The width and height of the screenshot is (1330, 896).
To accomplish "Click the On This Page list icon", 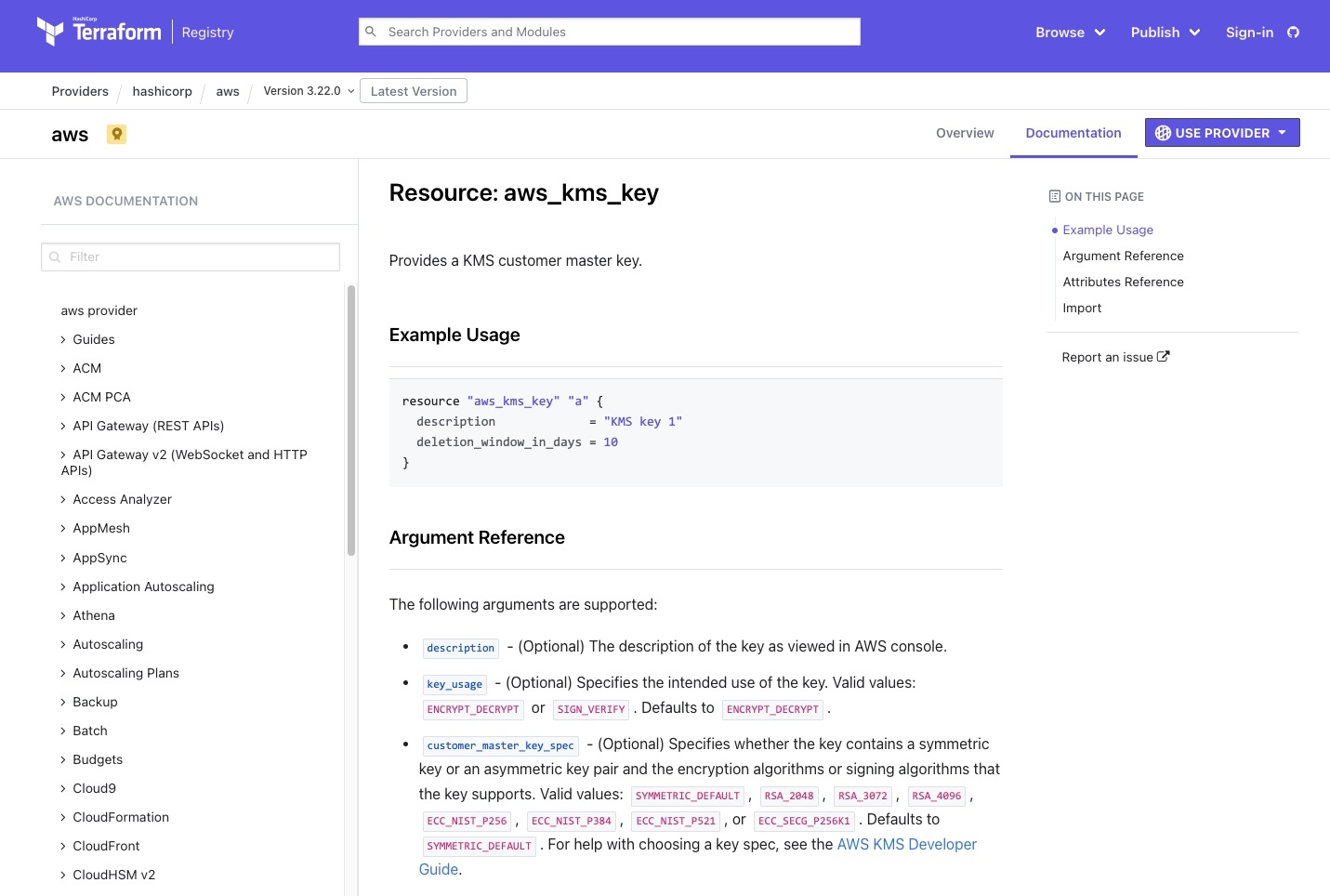I will (1054, 196).
